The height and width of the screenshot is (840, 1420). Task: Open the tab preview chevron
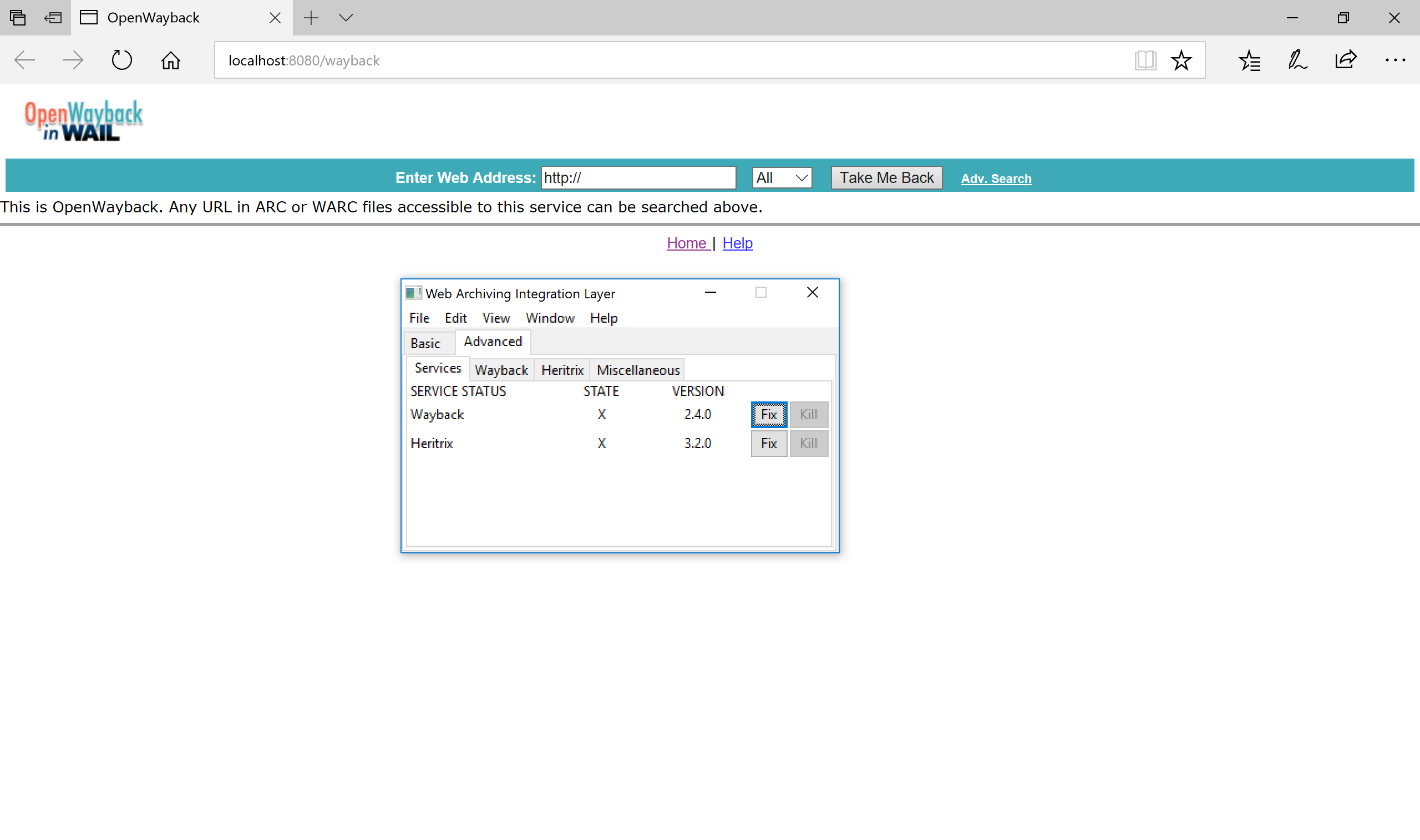(346, 18)
